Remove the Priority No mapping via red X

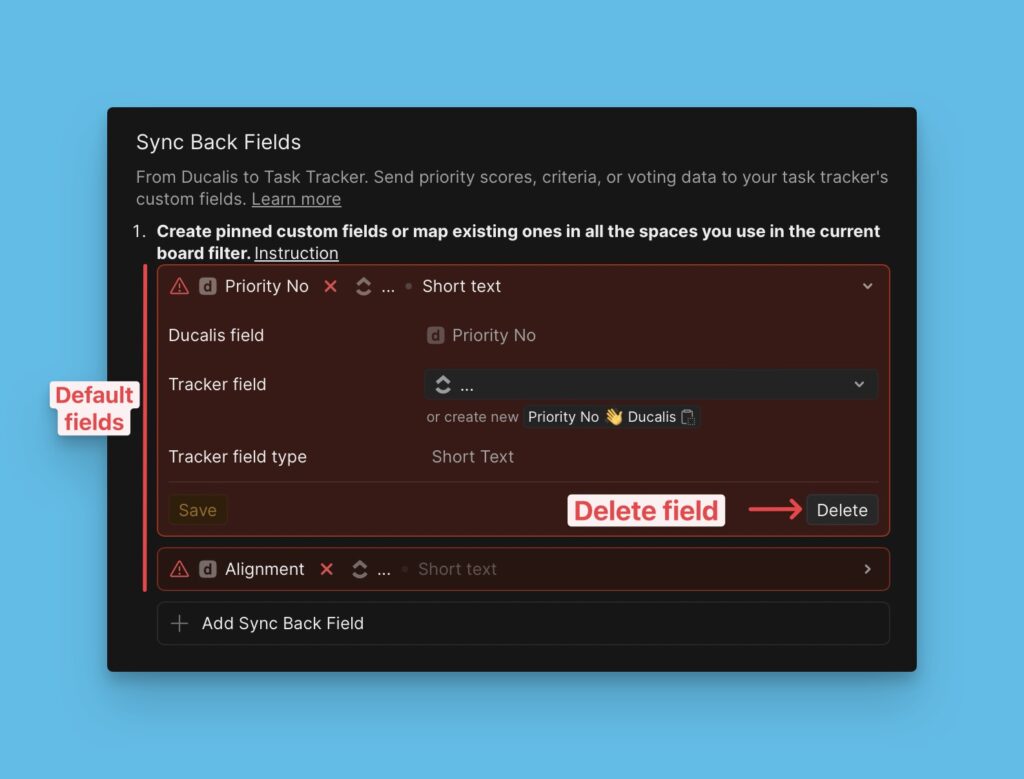[x=330, y=286]
